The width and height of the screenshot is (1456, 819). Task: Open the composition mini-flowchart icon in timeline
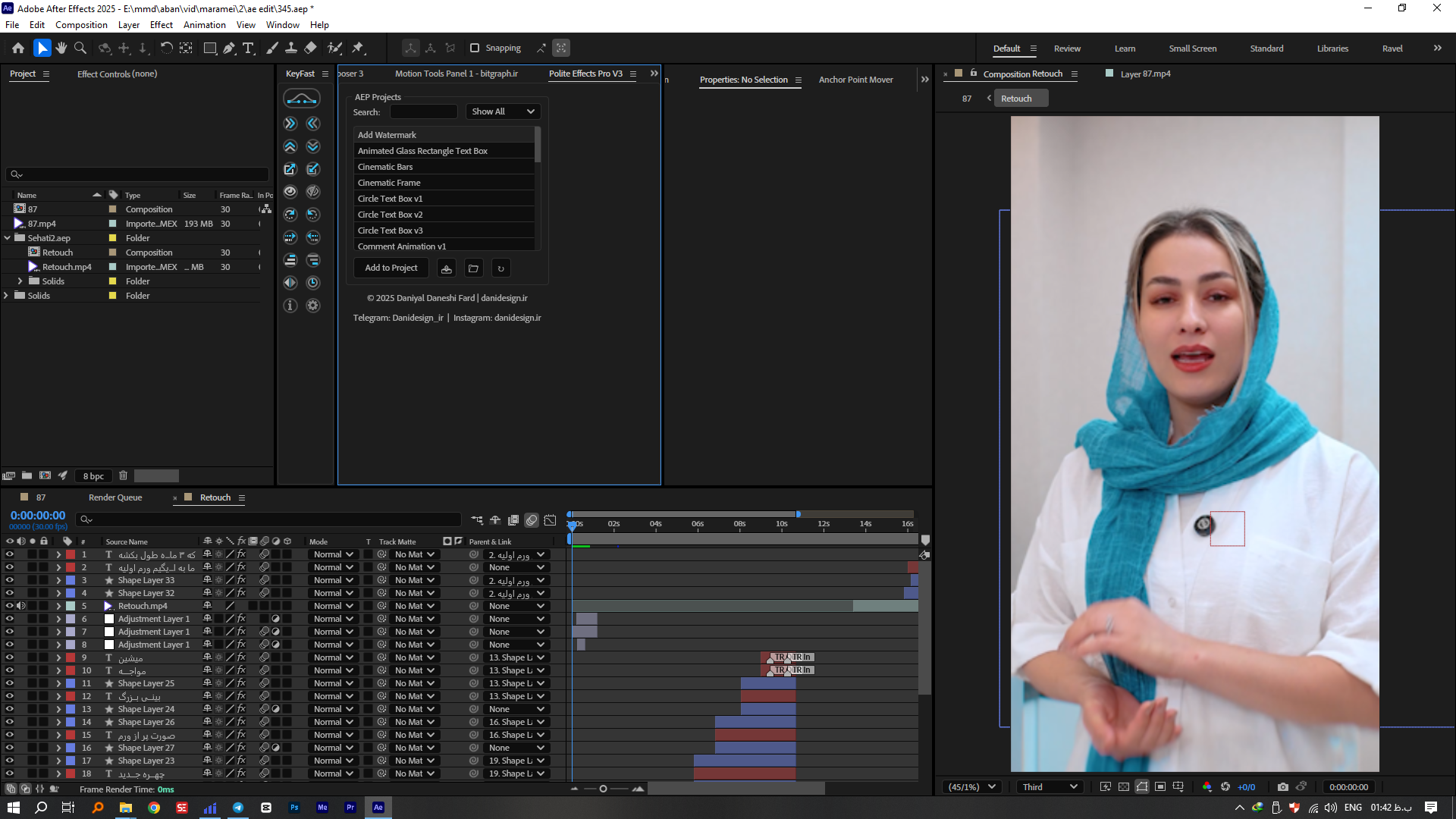pos(477,520)
